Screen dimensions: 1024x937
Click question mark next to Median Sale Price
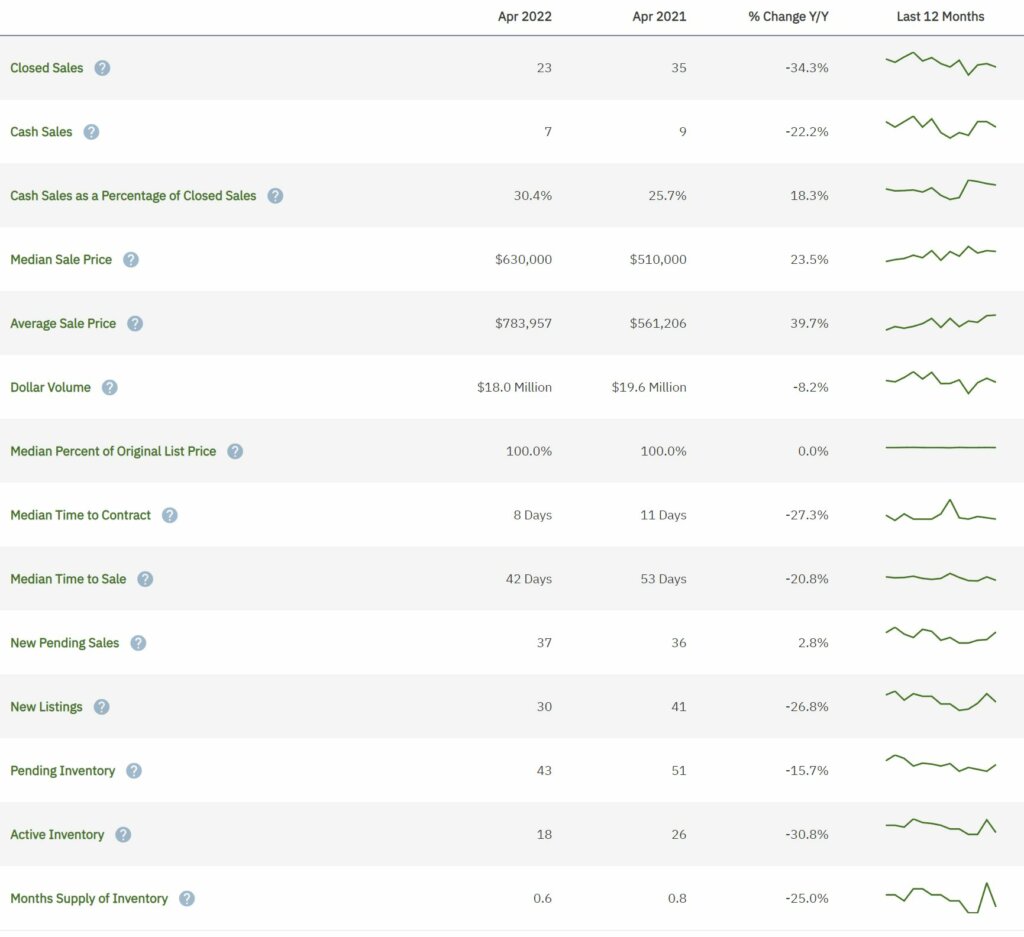pyautogui.click(x=131, y=260)
